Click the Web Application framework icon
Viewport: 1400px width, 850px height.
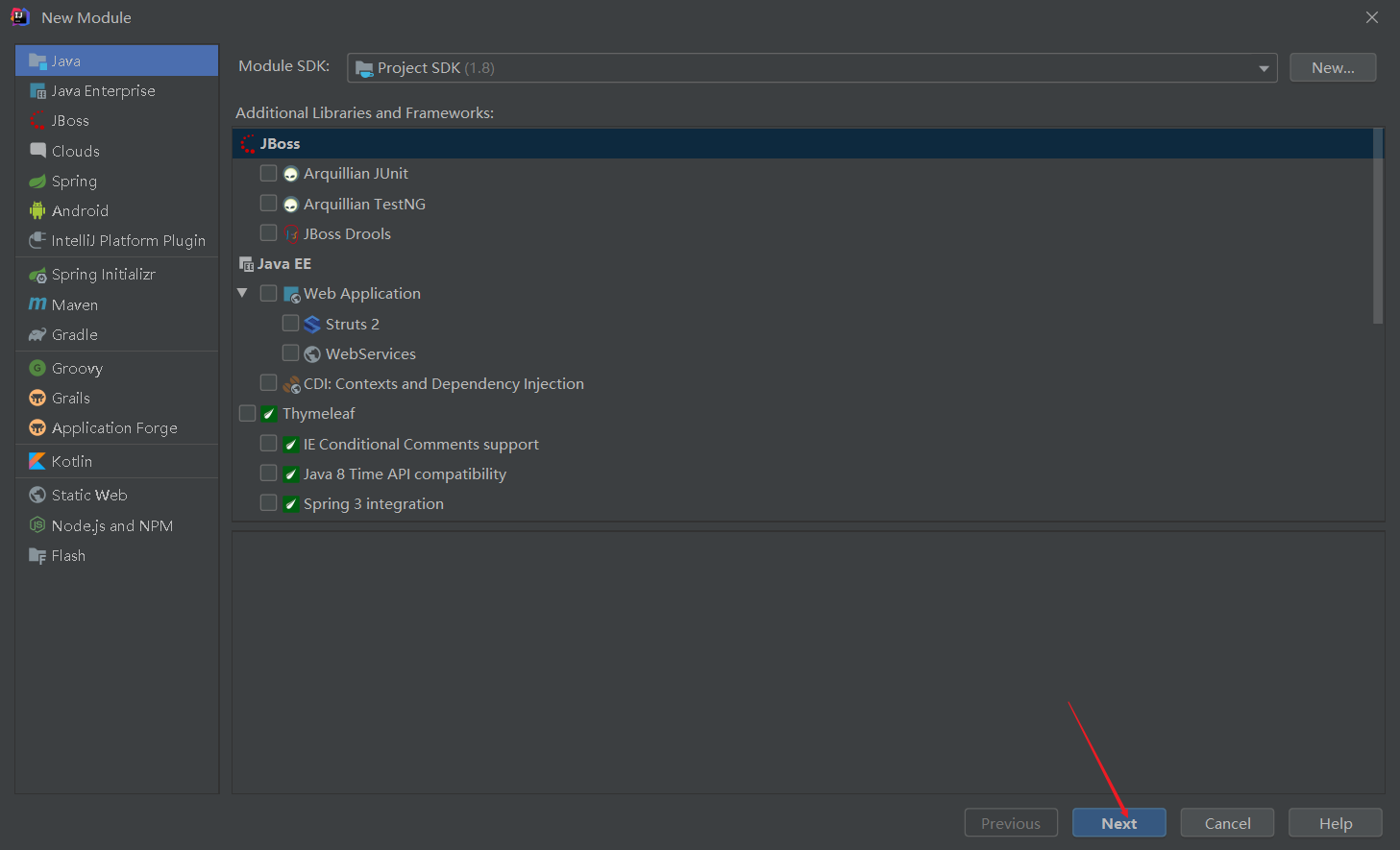[292, 295]
